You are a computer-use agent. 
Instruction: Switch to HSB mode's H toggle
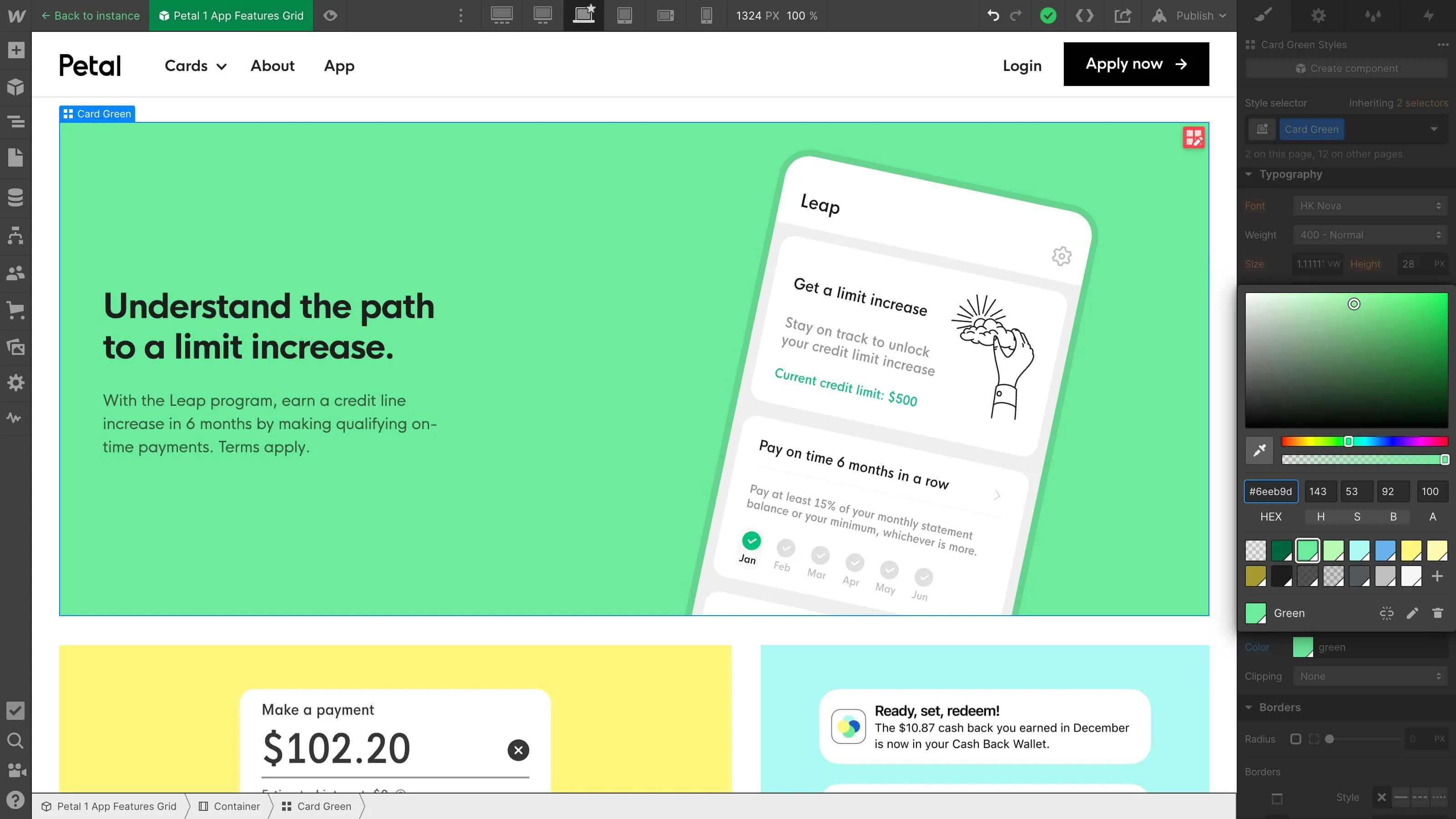click(1320, 516)
